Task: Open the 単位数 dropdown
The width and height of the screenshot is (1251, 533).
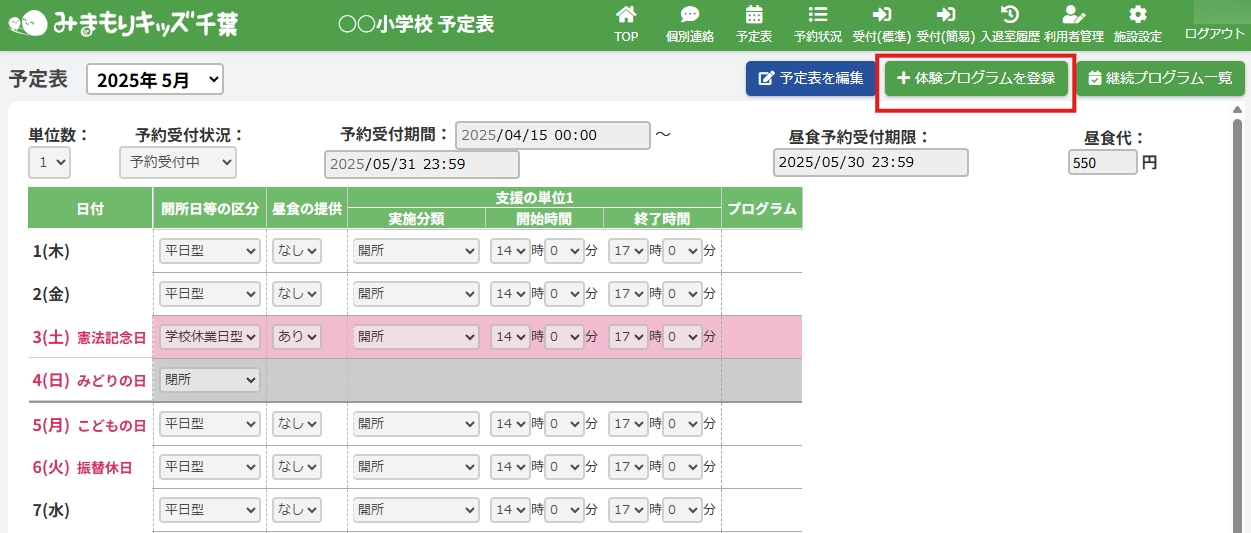Action: click(x=49, y=161)
